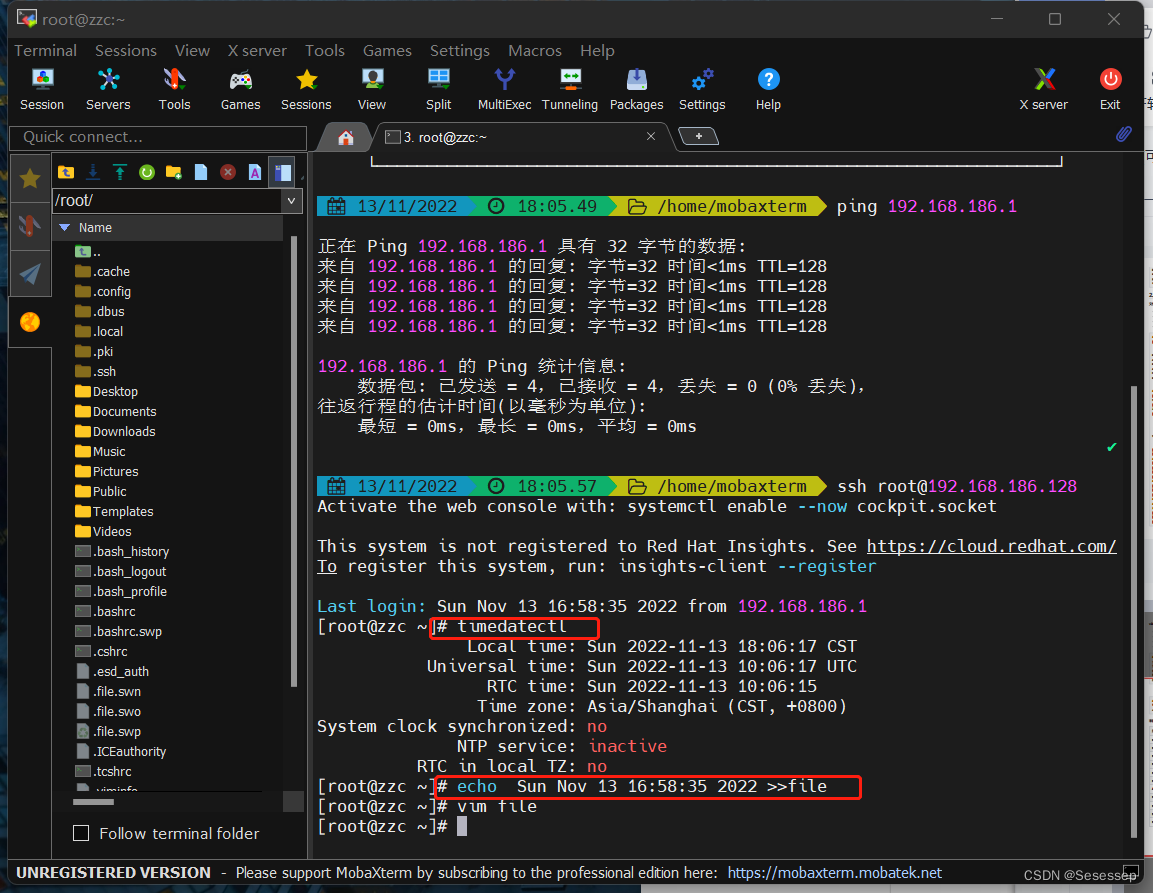Click the red delete icon in SFTP toolbar

[x=228, y=172]
